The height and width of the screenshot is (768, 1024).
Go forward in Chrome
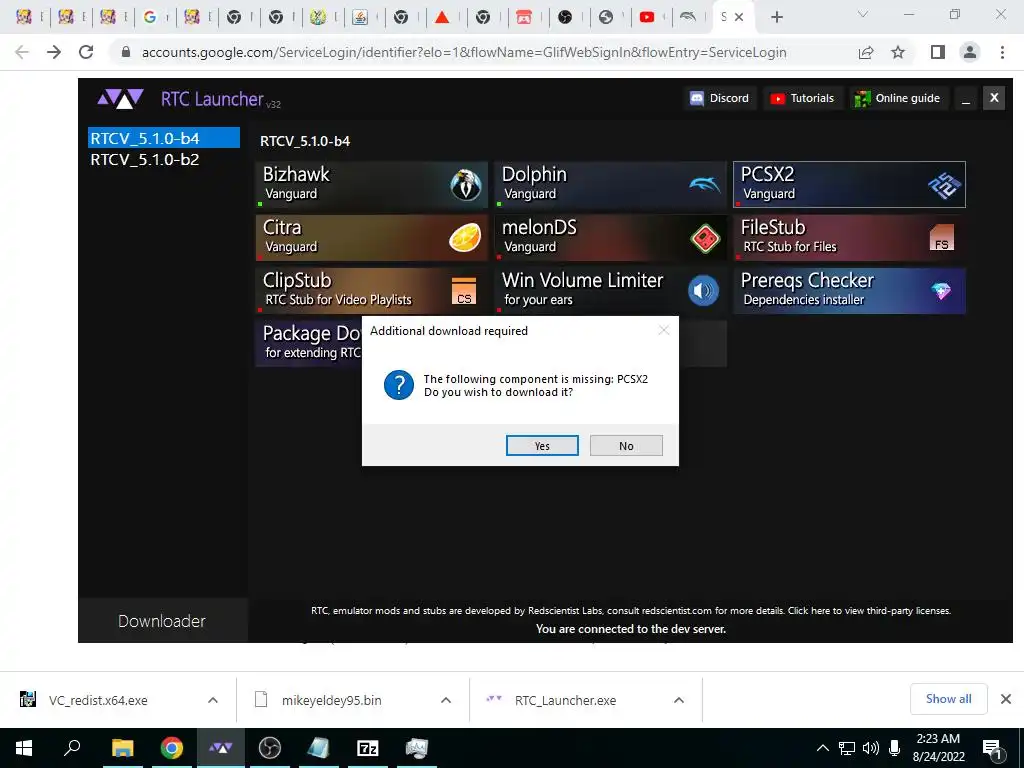[54, 52]
